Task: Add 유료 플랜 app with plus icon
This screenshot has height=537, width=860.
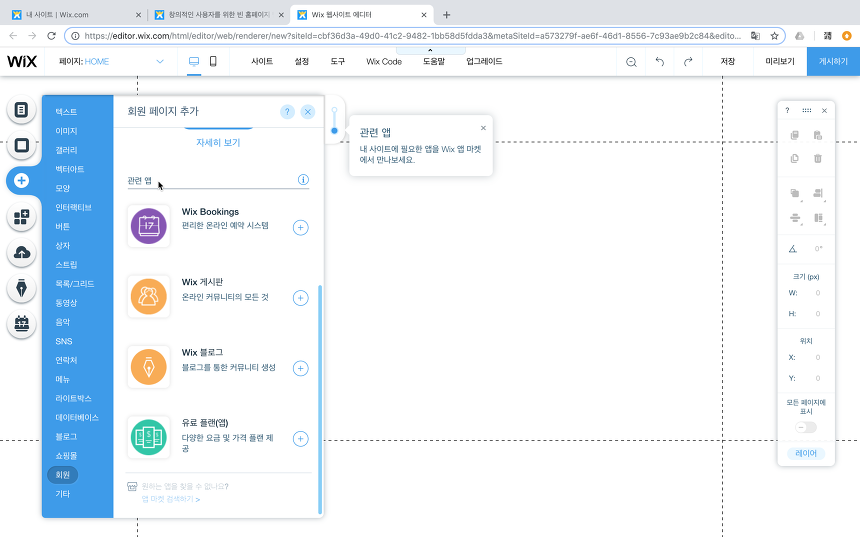Action: (301, 439)
